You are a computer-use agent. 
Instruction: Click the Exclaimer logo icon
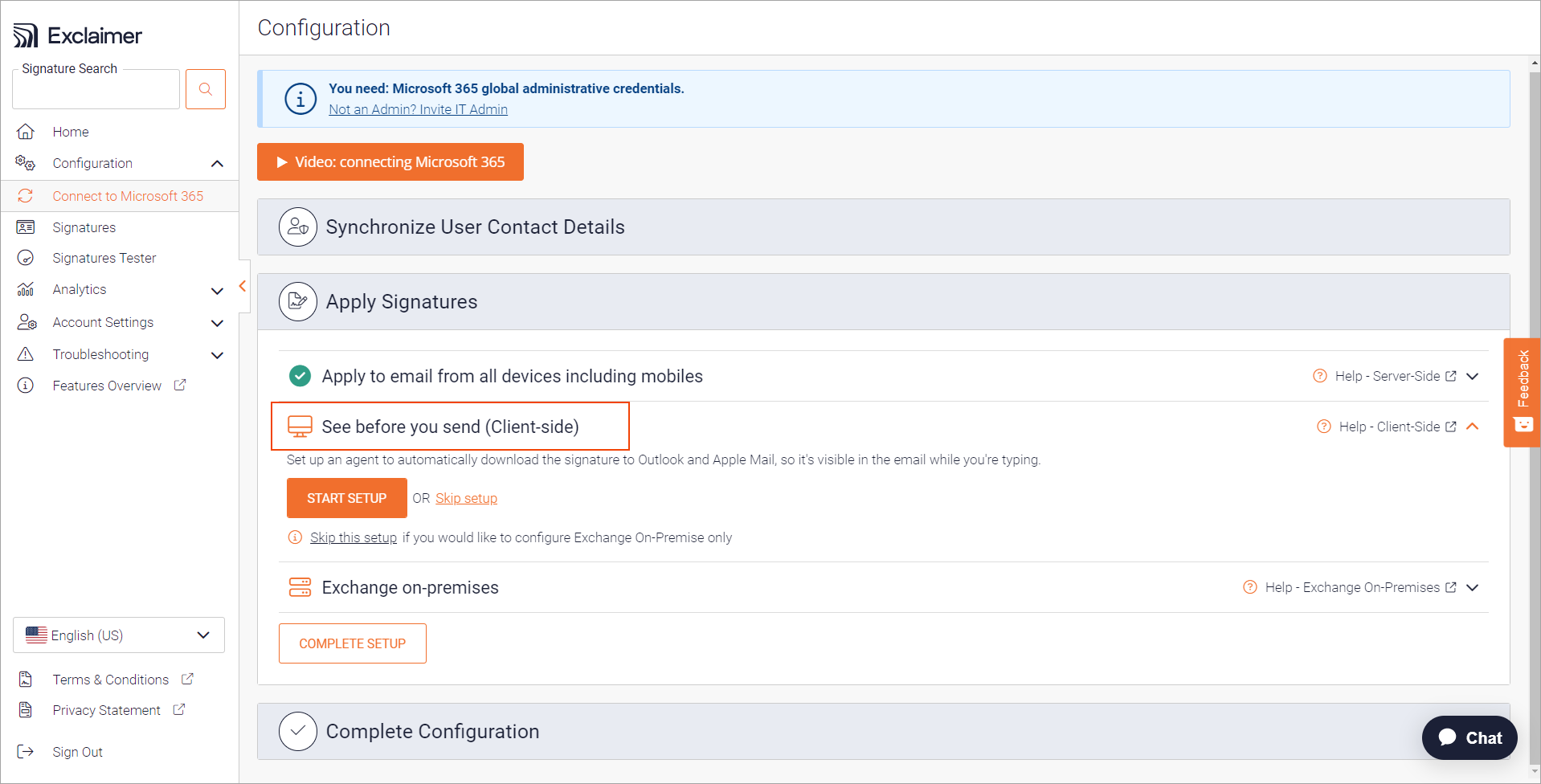tap(26, 35)
